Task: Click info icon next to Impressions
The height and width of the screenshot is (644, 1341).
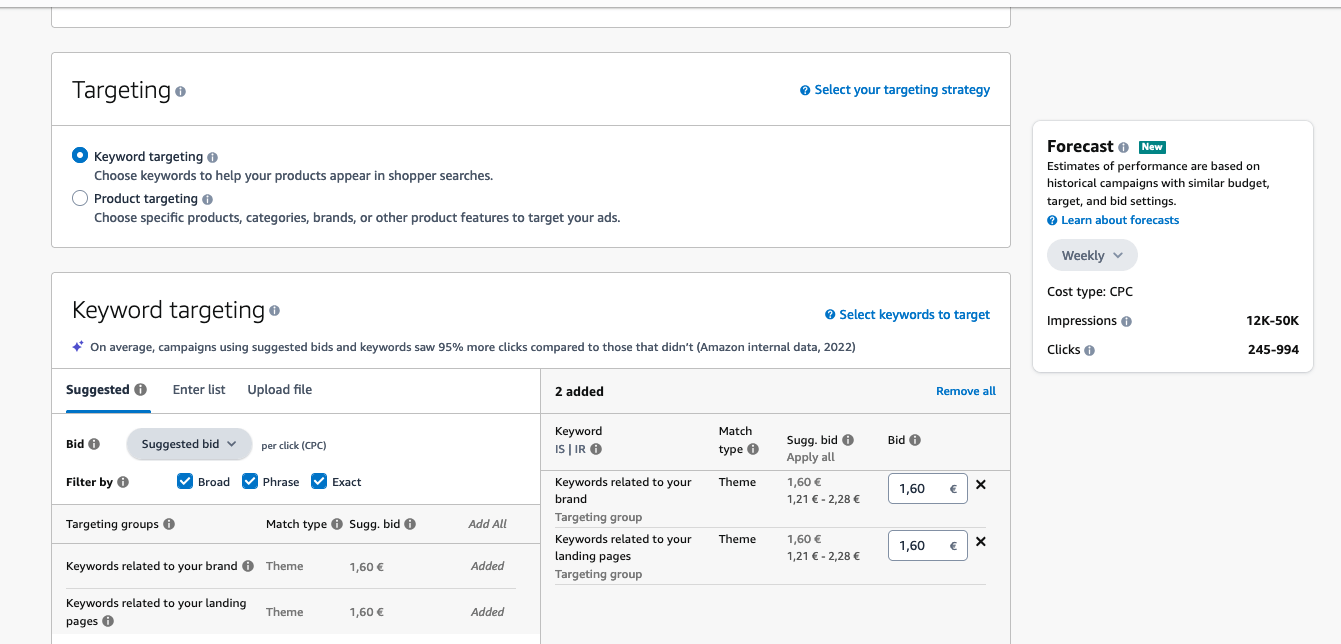Action: tap(1127, 321)
